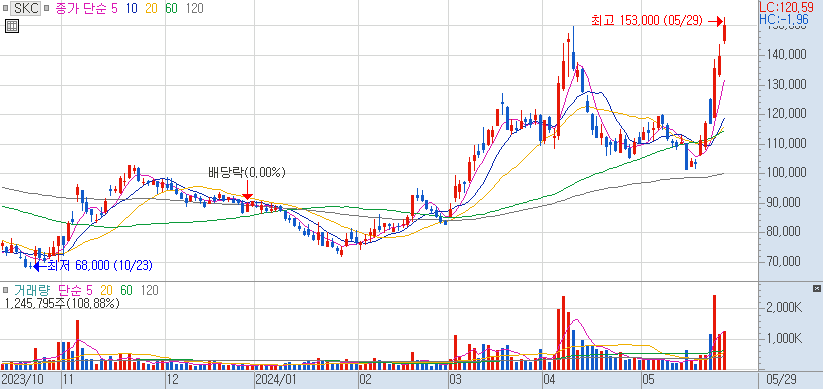Click the 130,000 price axis label

[x=787, y=85]
